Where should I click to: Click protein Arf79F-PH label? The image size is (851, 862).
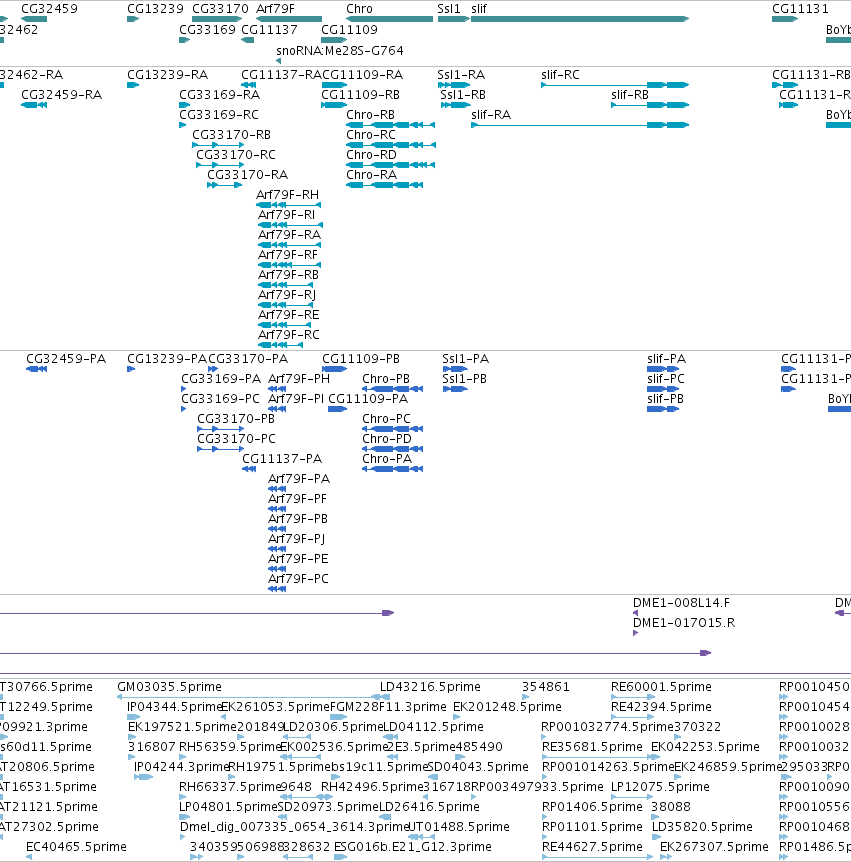[x=299, y=379]
